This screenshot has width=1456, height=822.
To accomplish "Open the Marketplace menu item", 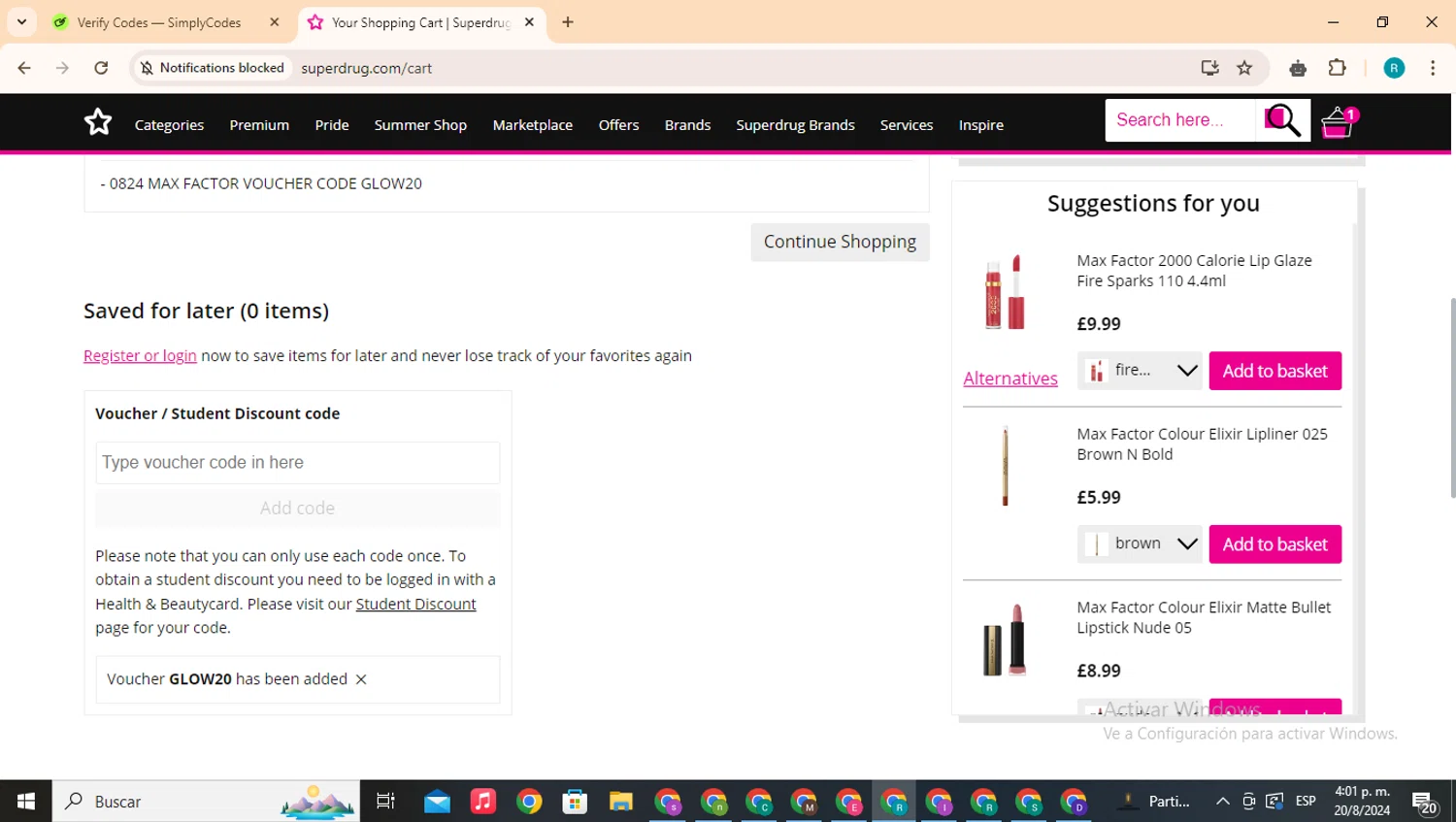I will [x=532, y=125].
